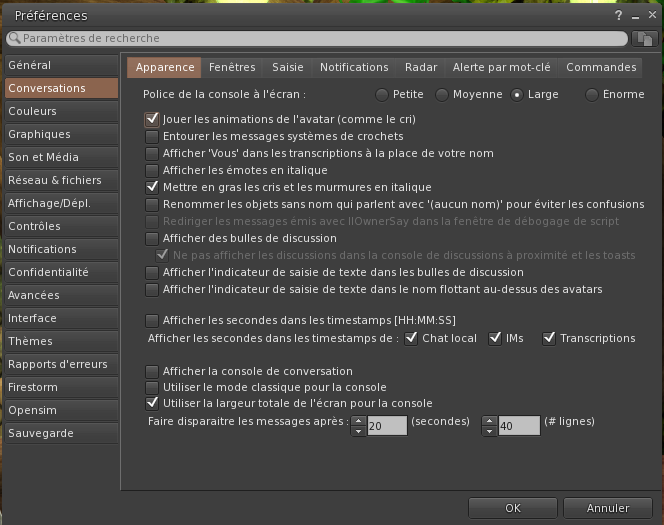The image size is (664, 525).
Task: Click the 'Paramètres de recherche' search field
Action: point(320,38)
